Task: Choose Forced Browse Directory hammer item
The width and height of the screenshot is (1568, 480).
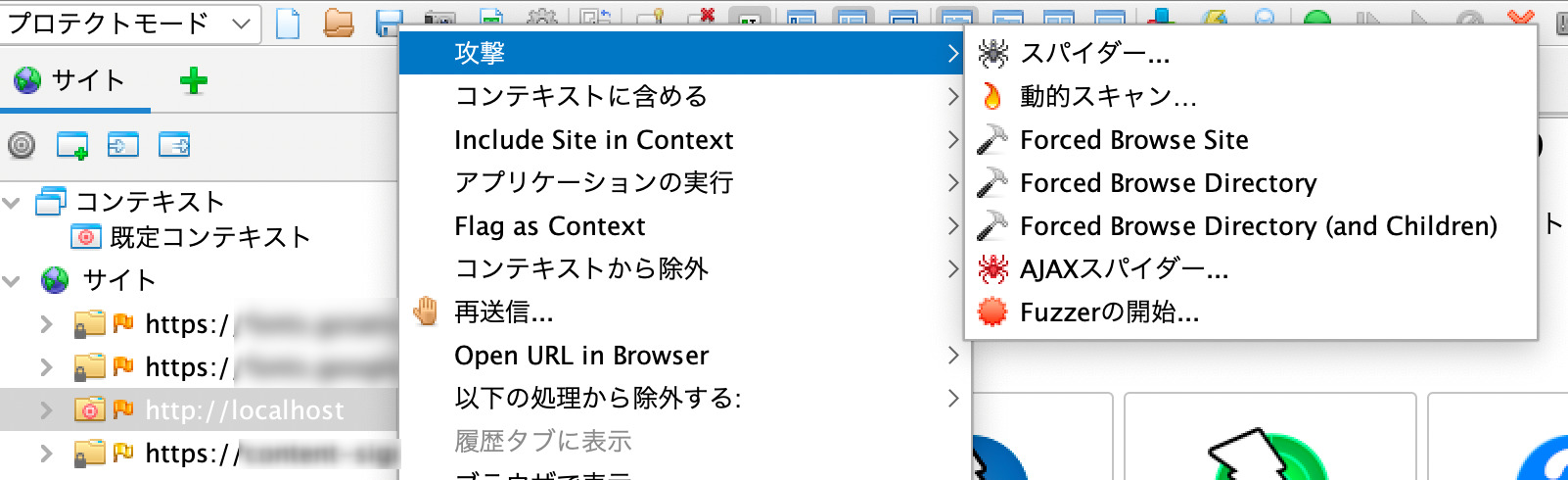Action: 1250,182
